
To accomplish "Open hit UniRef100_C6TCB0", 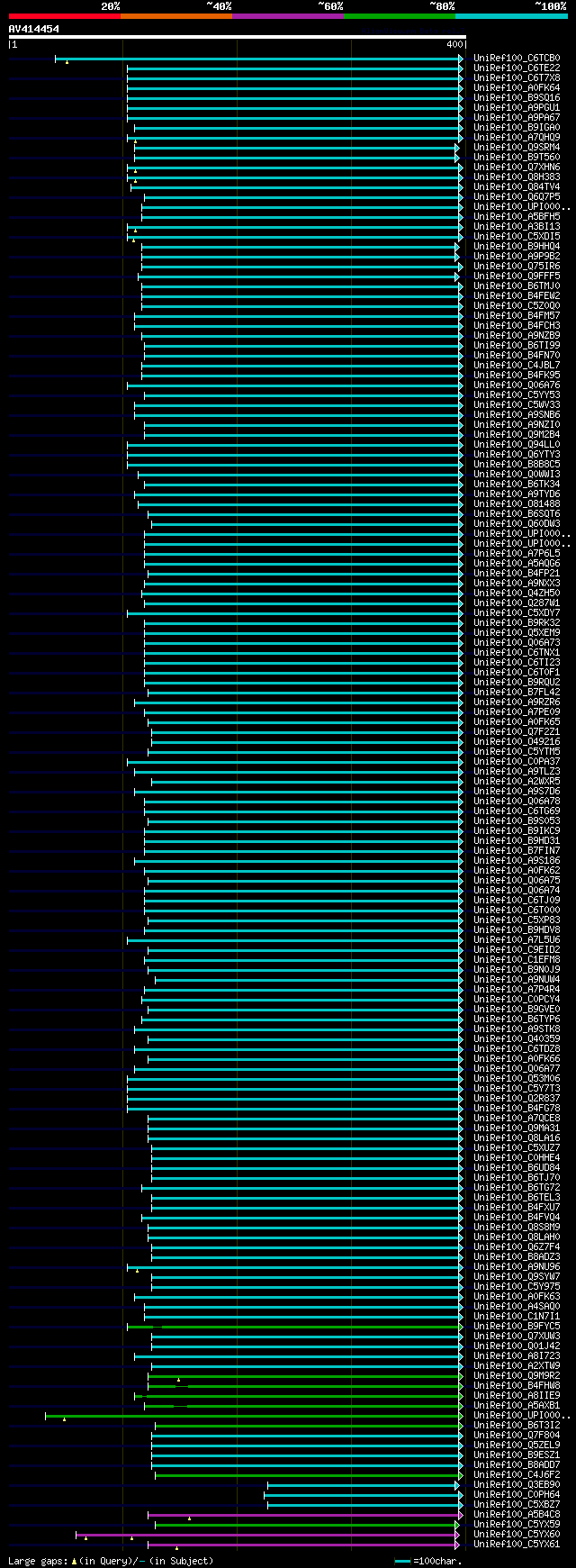I will point(517,59).
